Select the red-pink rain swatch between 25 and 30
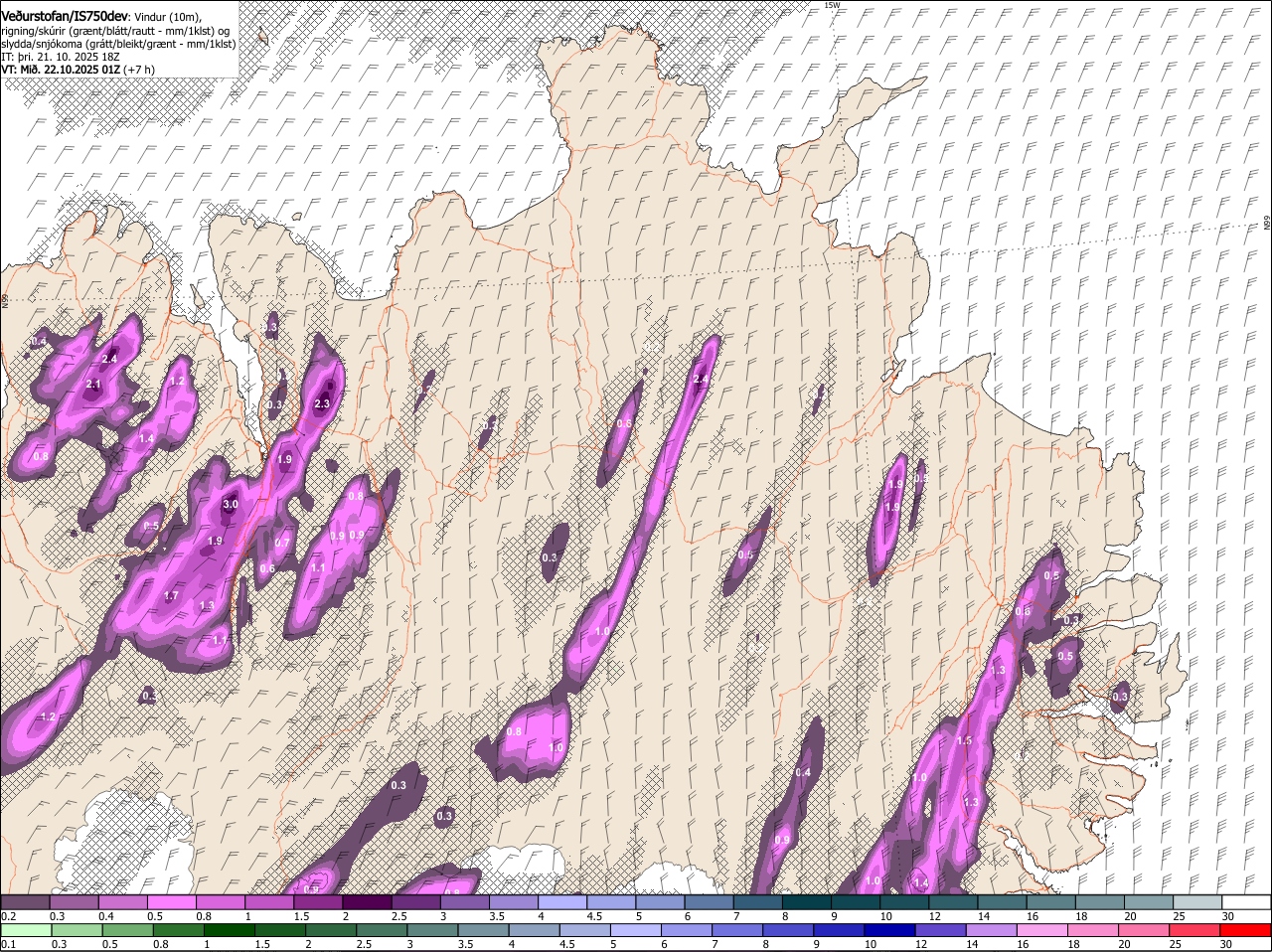This screenshot has width=1272, height=952. [1197, 930]
